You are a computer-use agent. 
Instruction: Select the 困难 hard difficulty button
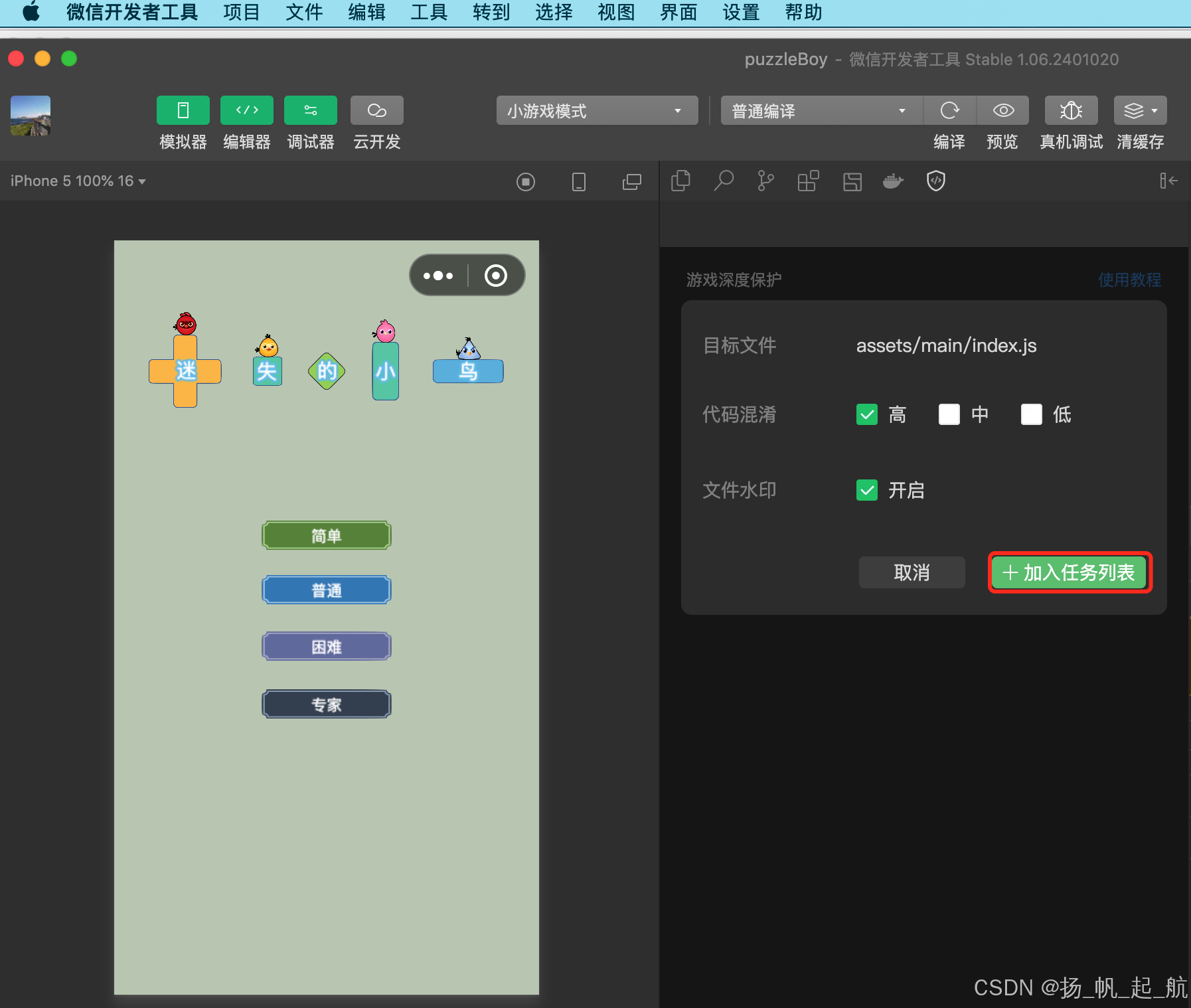point(326,646)
